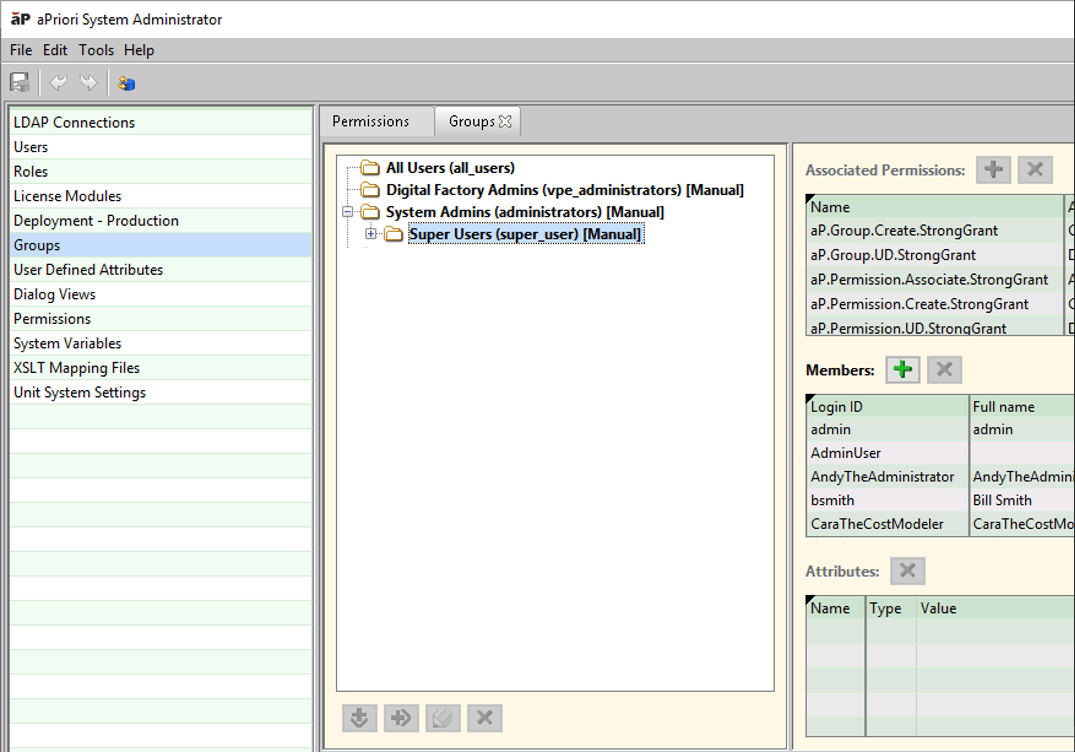Select System Admins (administrators) group
Viewport: 1075px width, 752px height.
pyautogui.click(x=525, y=212)
